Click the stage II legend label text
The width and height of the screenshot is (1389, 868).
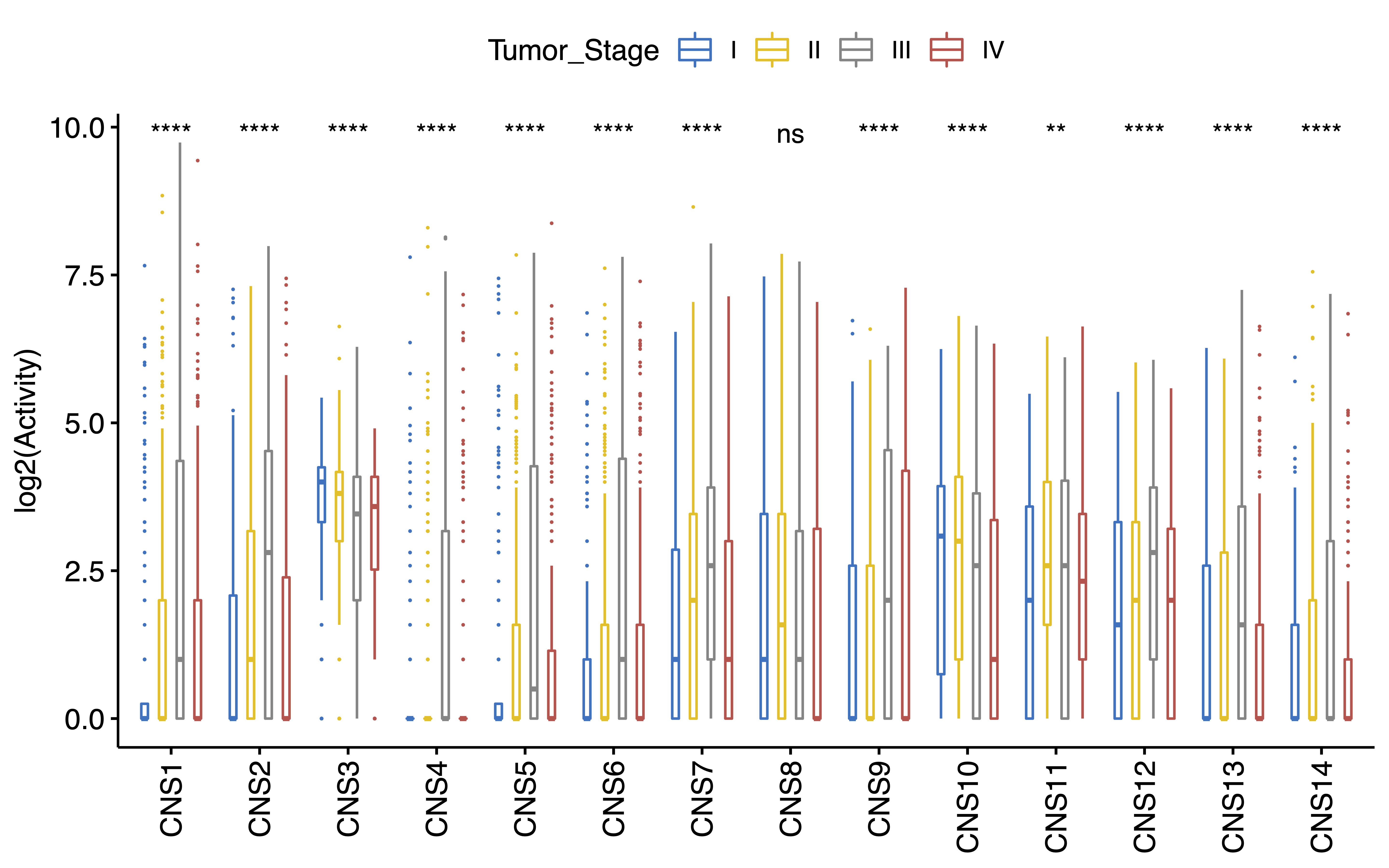pos(814,50)
